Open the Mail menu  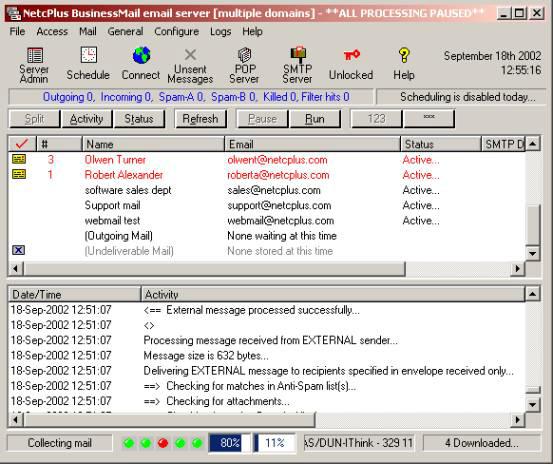pyautogui.click(x=88, y=32)
